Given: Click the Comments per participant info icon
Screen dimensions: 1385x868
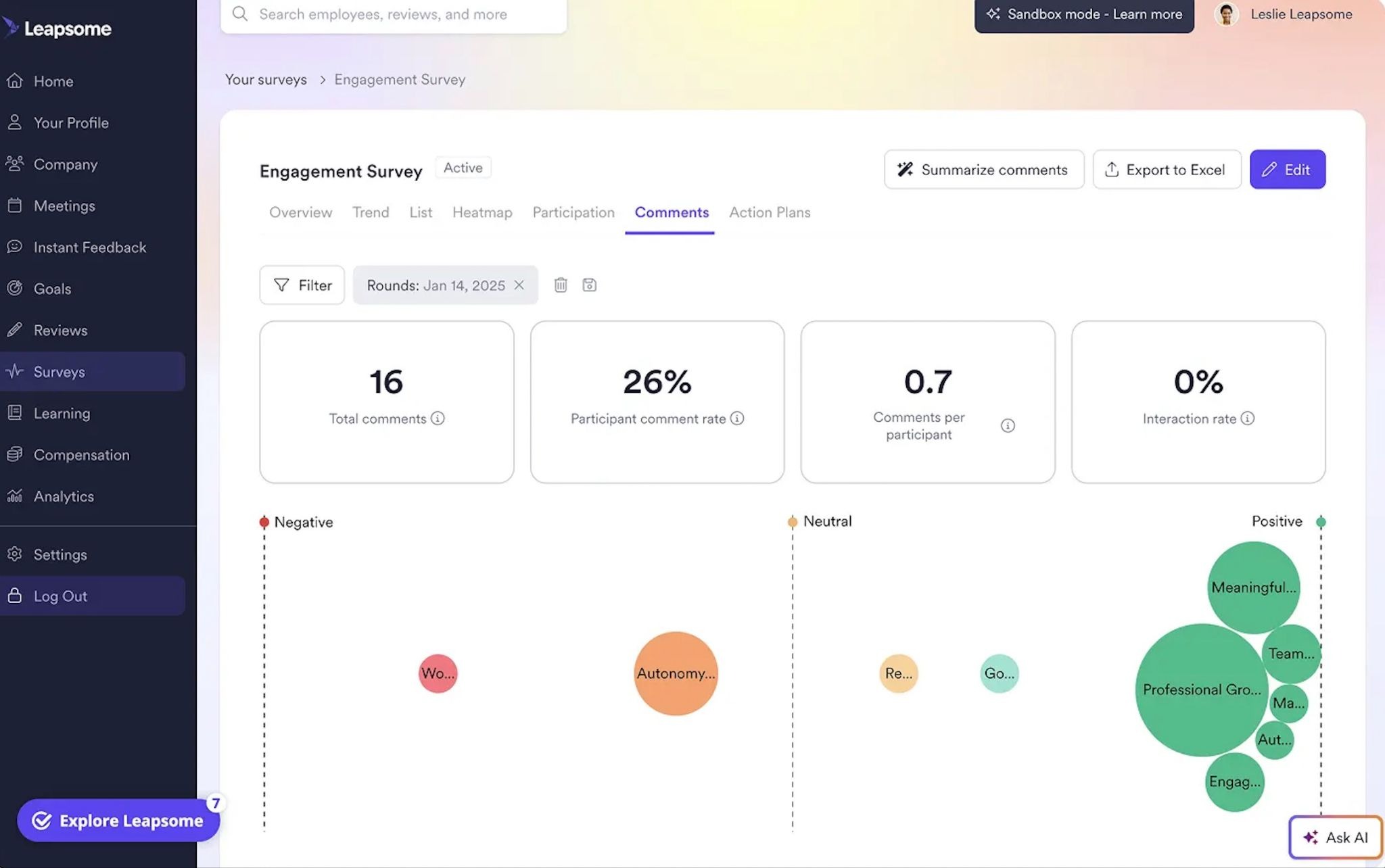Looking at the screenshot, I should tap(1008, 426).
